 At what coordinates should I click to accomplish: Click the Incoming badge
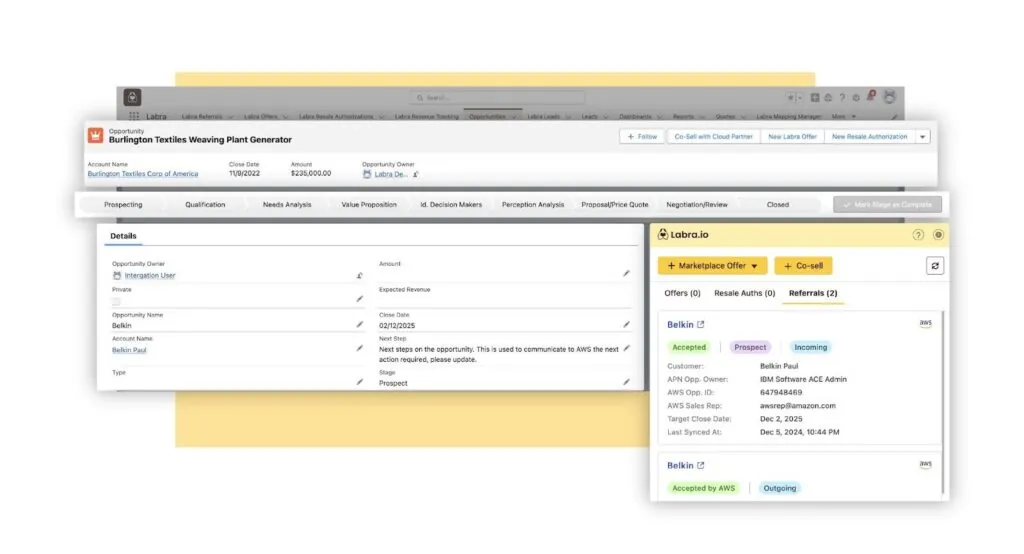810,348
